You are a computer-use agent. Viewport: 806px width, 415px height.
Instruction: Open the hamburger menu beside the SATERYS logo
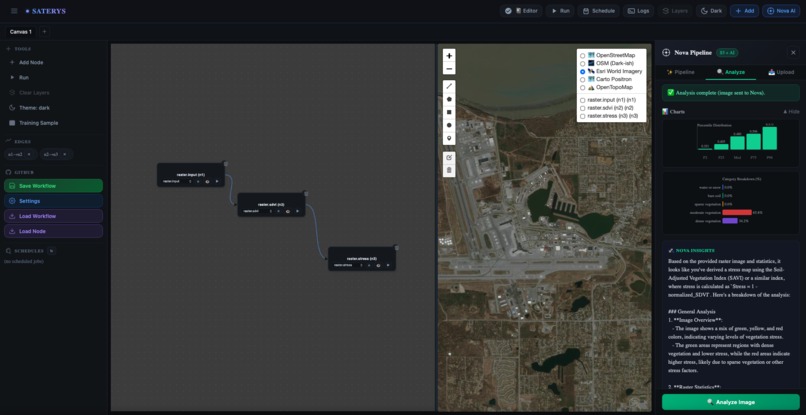(14, 11)
